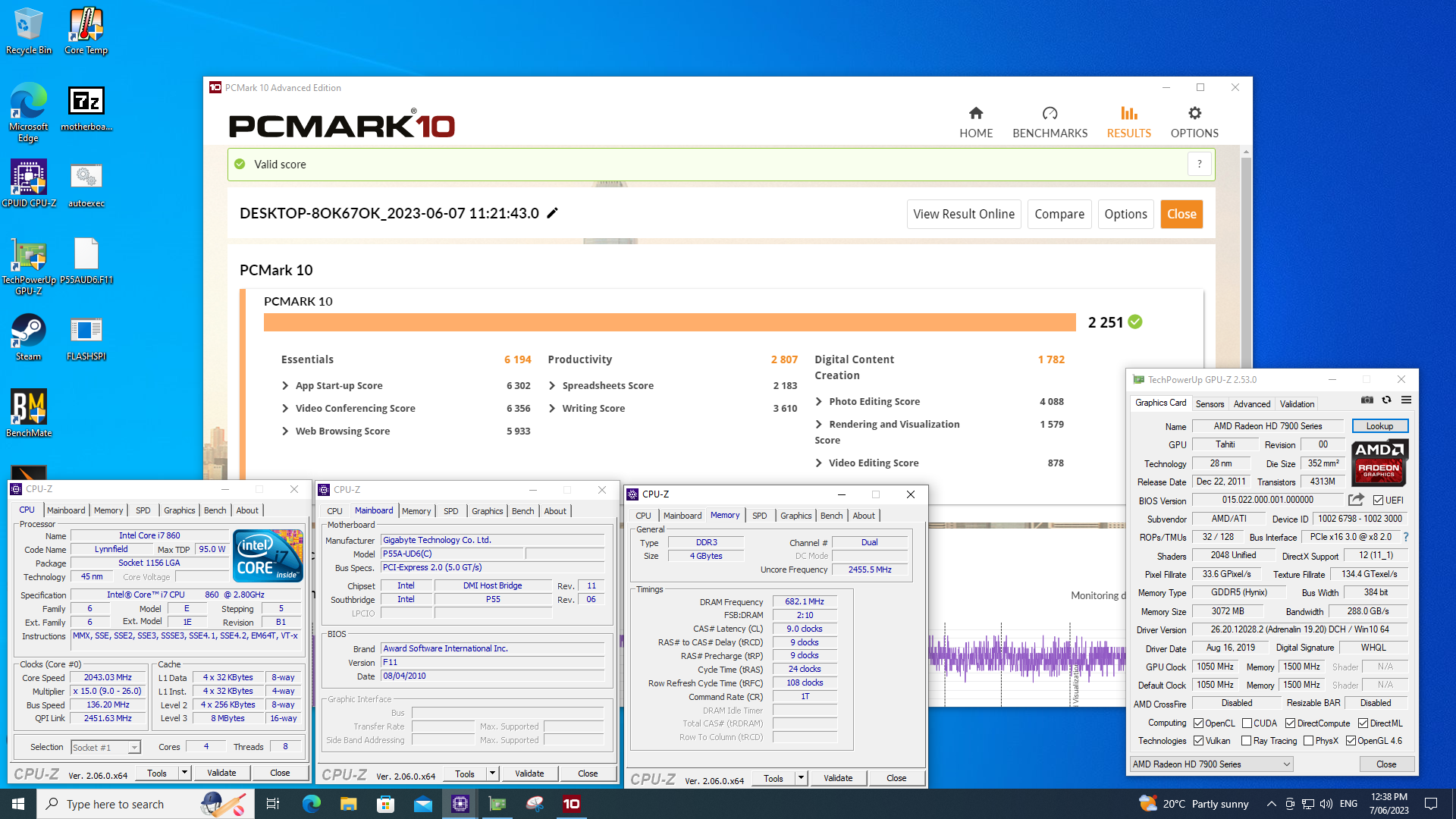
Task: Select SPD tab in CPU-Z Memory window
Action: pos(760,516)
